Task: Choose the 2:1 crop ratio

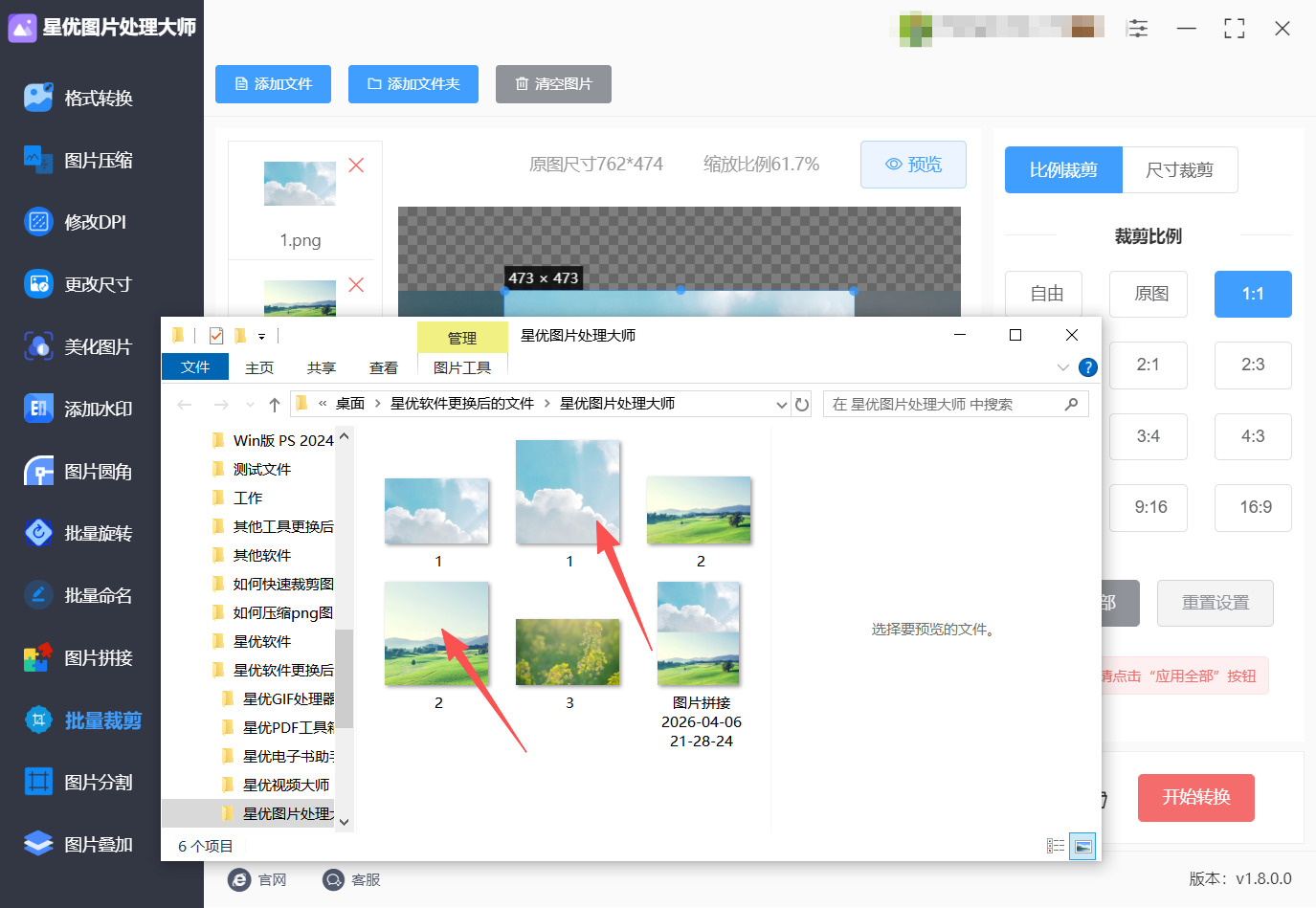Action: [1149, 365]
